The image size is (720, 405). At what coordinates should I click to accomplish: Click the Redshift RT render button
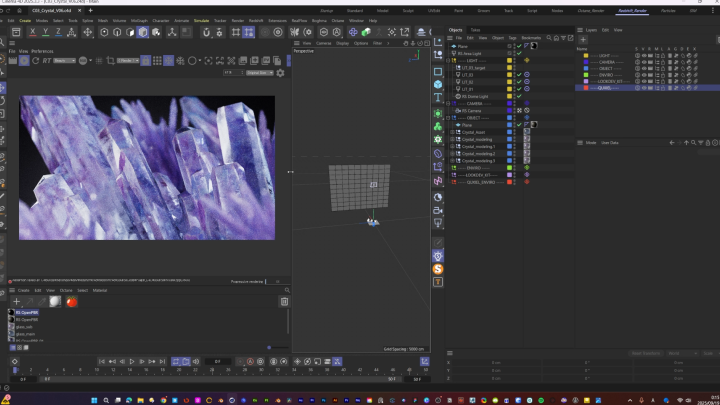[47, 61]
